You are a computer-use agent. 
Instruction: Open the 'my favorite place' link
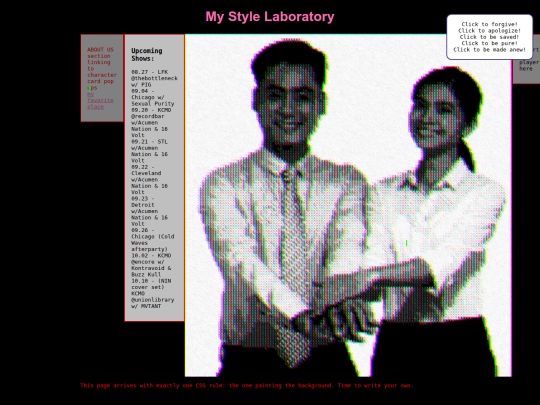click(x=100, y=100)
